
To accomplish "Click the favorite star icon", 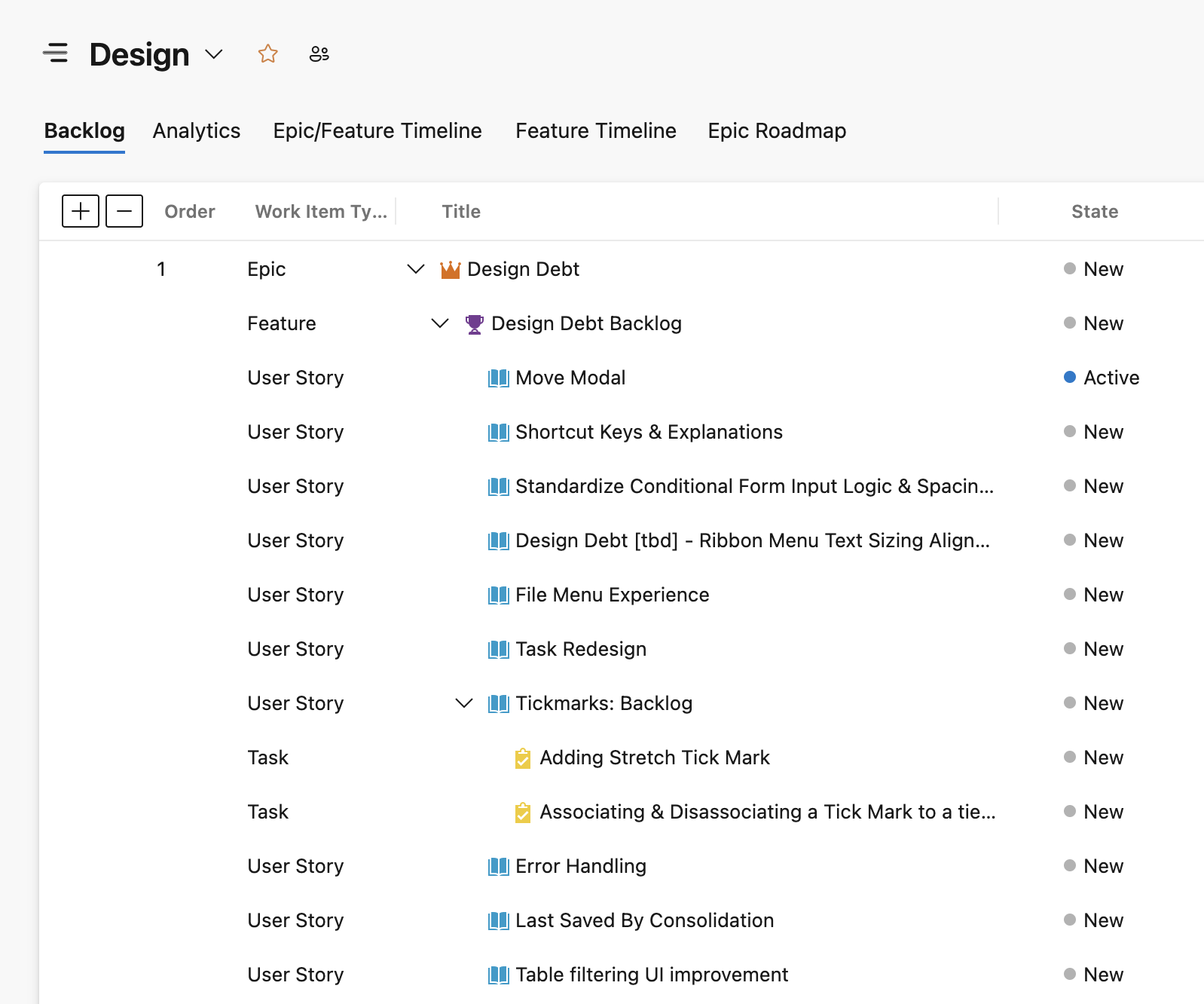I will (267, 54).
